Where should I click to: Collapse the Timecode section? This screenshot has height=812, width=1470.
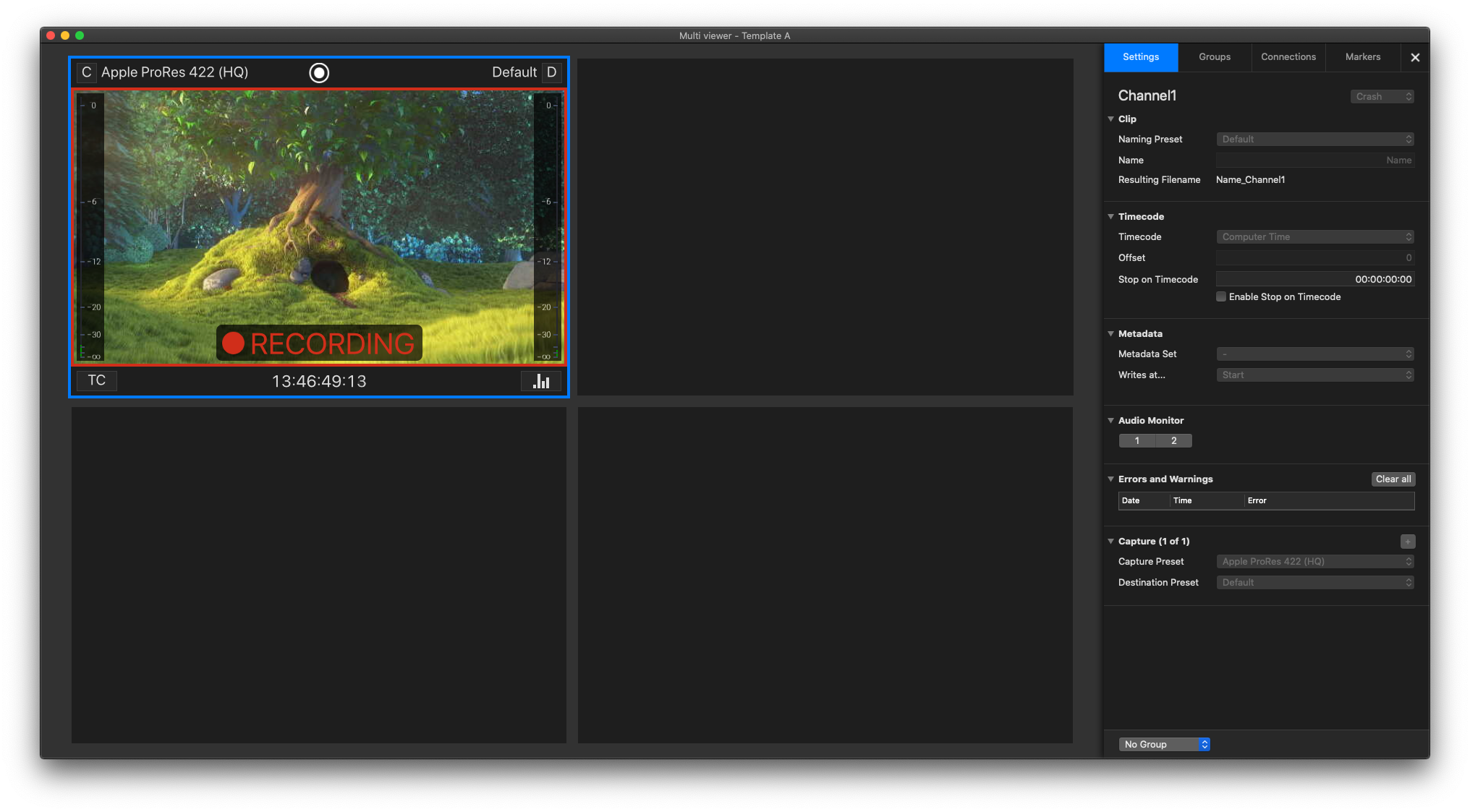(1111, 216)
